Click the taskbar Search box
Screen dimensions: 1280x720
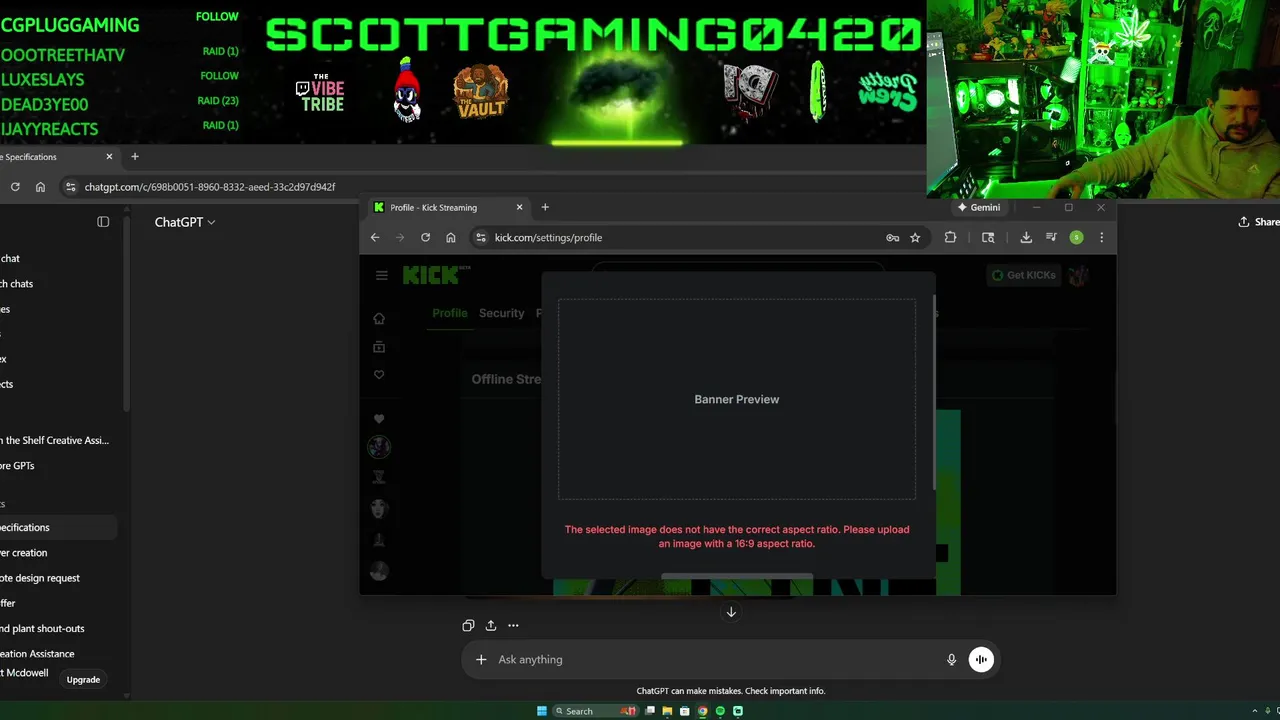click(x=596, y=711)
